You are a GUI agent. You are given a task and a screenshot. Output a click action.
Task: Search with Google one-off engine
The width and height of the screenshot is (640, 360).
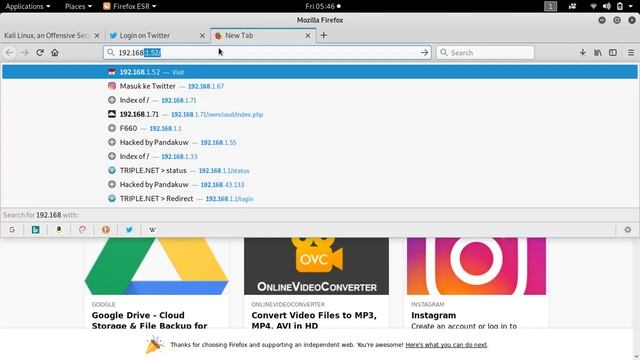coord(12,230)
